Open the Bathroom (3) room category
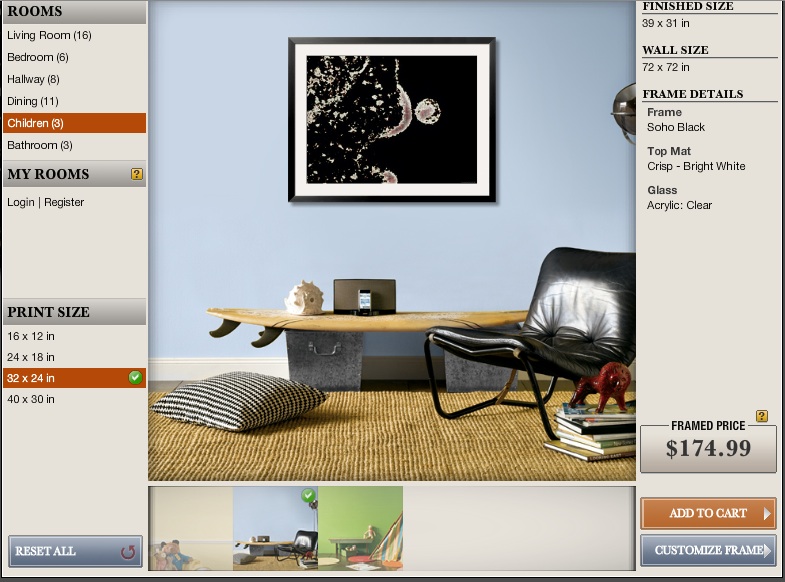785x582 pixels. [x=40, y=145]
